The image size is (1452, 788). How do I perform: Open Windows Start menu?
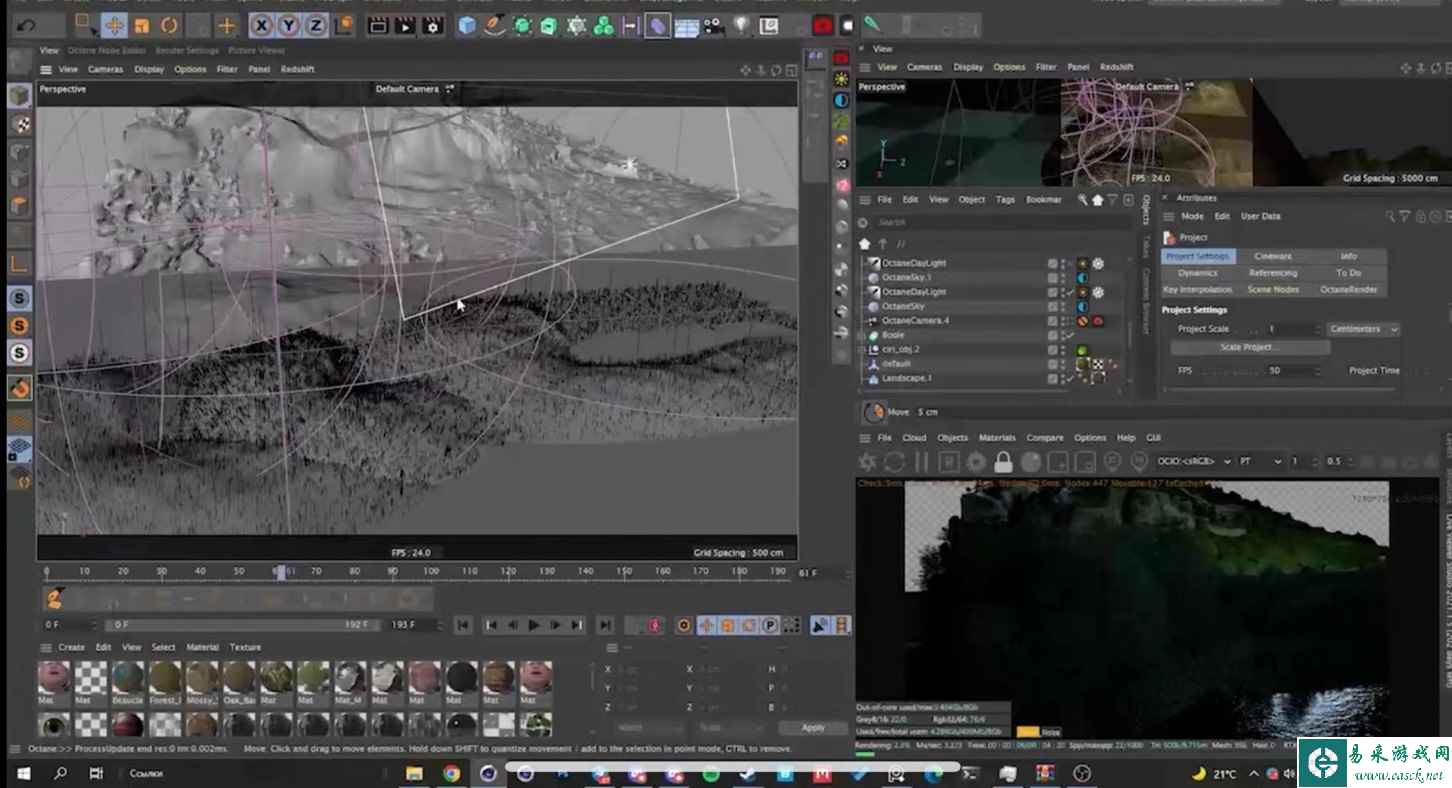[x=24, y=773]
